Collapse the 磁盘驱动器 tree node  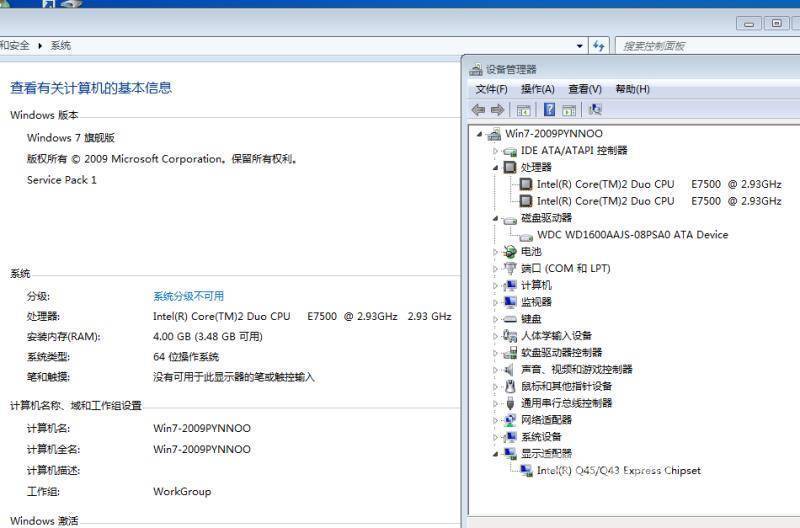pyautogui.click(x=495, y=218)
